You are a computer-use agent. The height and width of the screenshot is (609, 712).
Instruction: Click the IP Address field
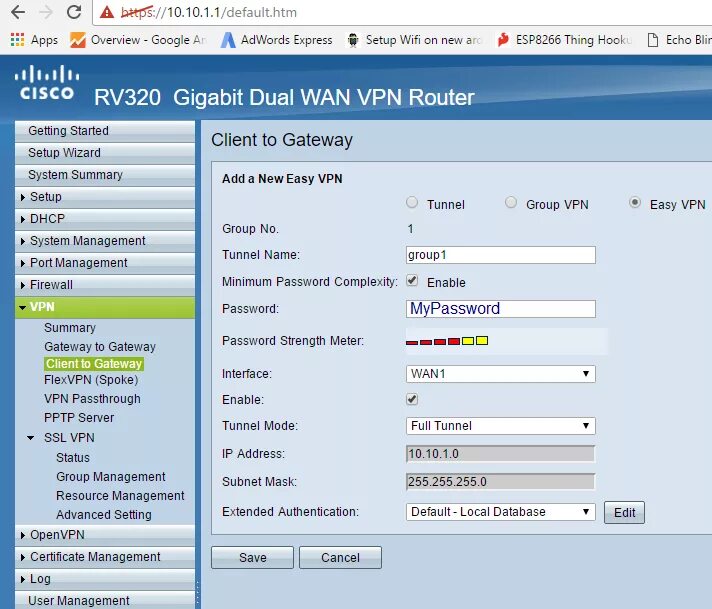click(x=500, y=454)
